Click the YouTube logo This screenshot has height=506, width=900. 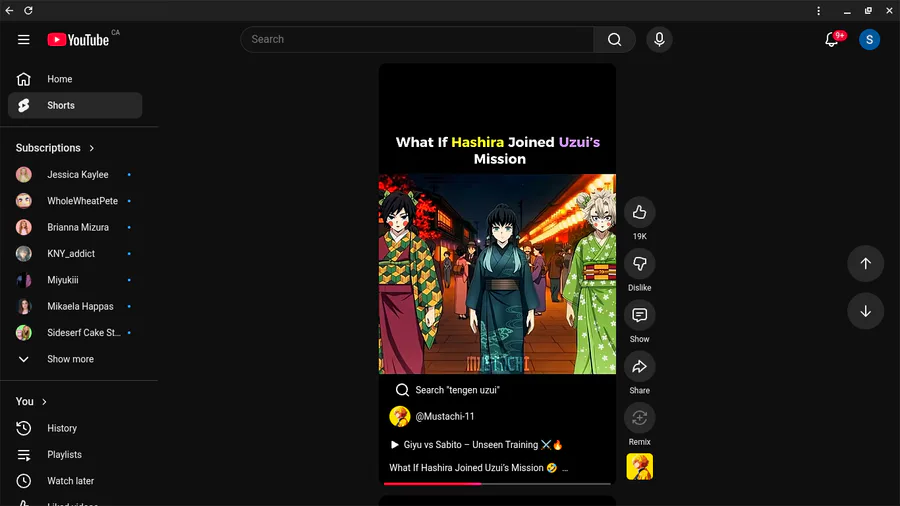78,40
